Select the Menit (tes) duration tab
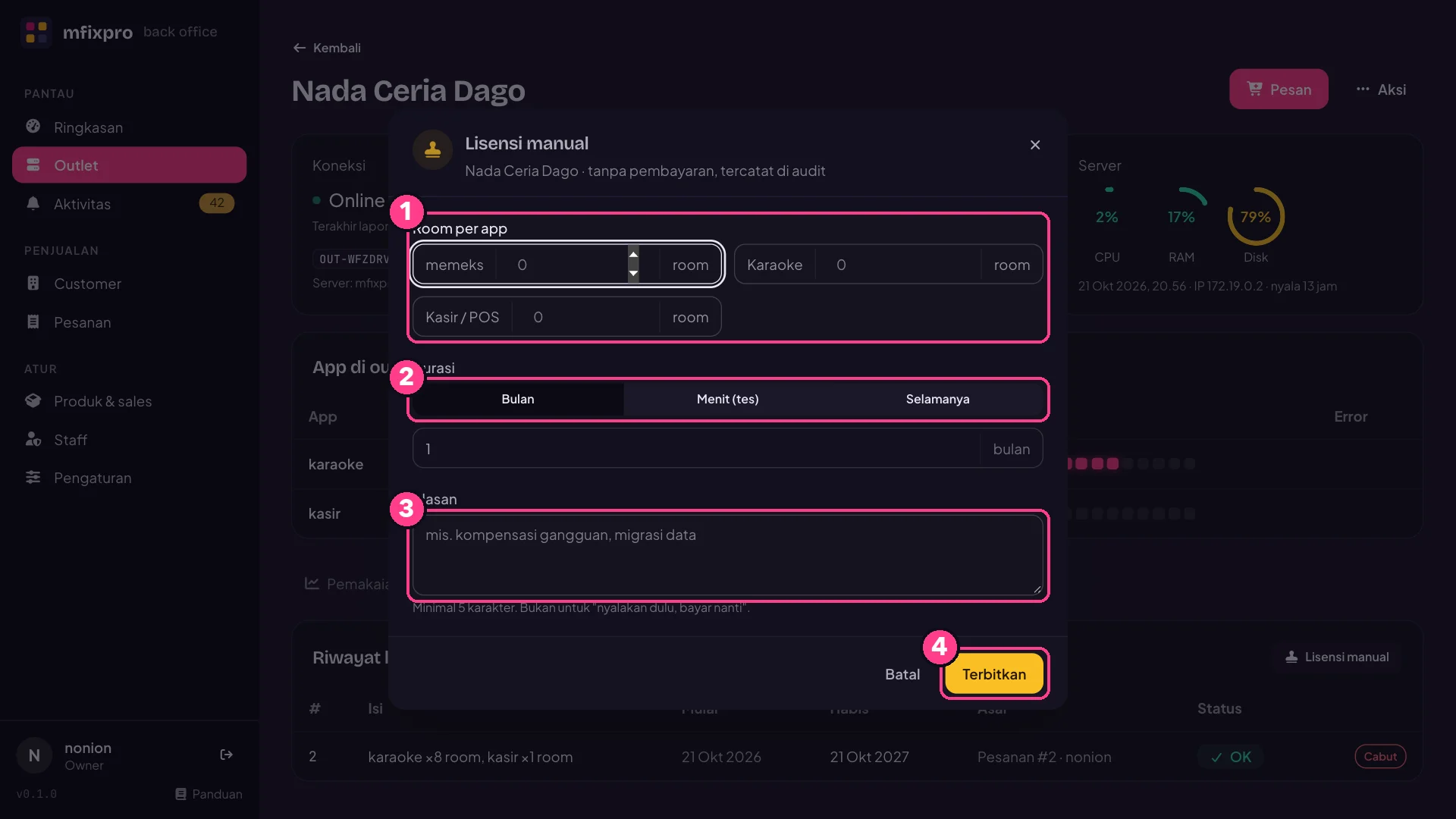Image resolution: width=1456 pixels, height=819 pixels. pos(727,399)
